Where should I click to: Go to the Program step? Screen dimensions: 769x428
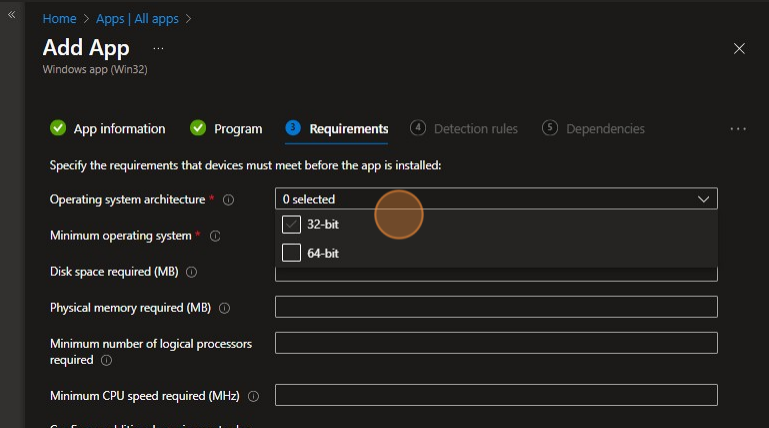tap(227, 129)
